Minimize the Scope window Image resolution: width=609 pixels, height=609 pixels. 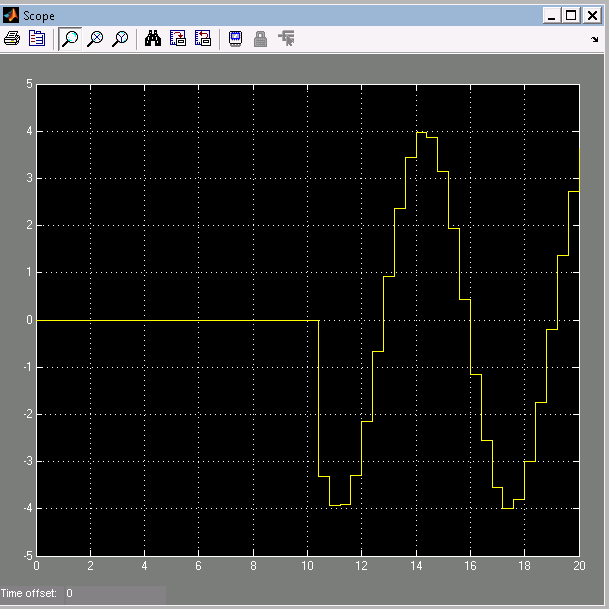[x=552, y=16]
